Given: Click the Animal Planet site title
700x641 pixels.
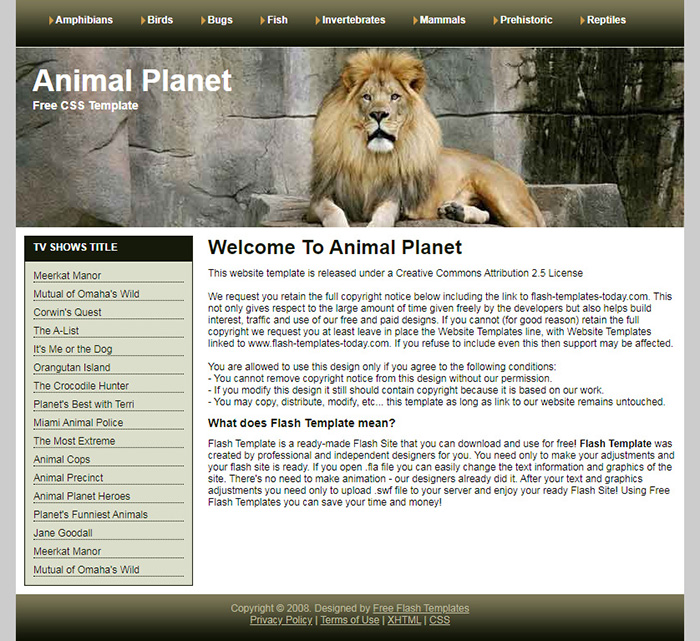Looking at the screenshot, I should point(132,81).
